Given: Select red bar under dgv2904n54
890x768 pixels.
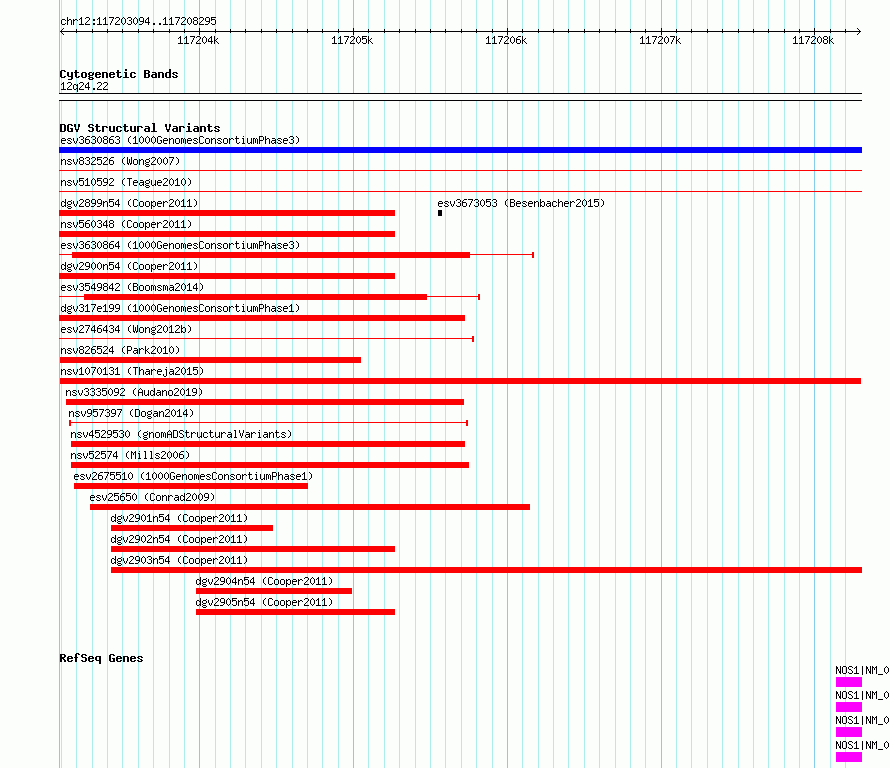Looking at the screenshot, I should coord(274,591).
